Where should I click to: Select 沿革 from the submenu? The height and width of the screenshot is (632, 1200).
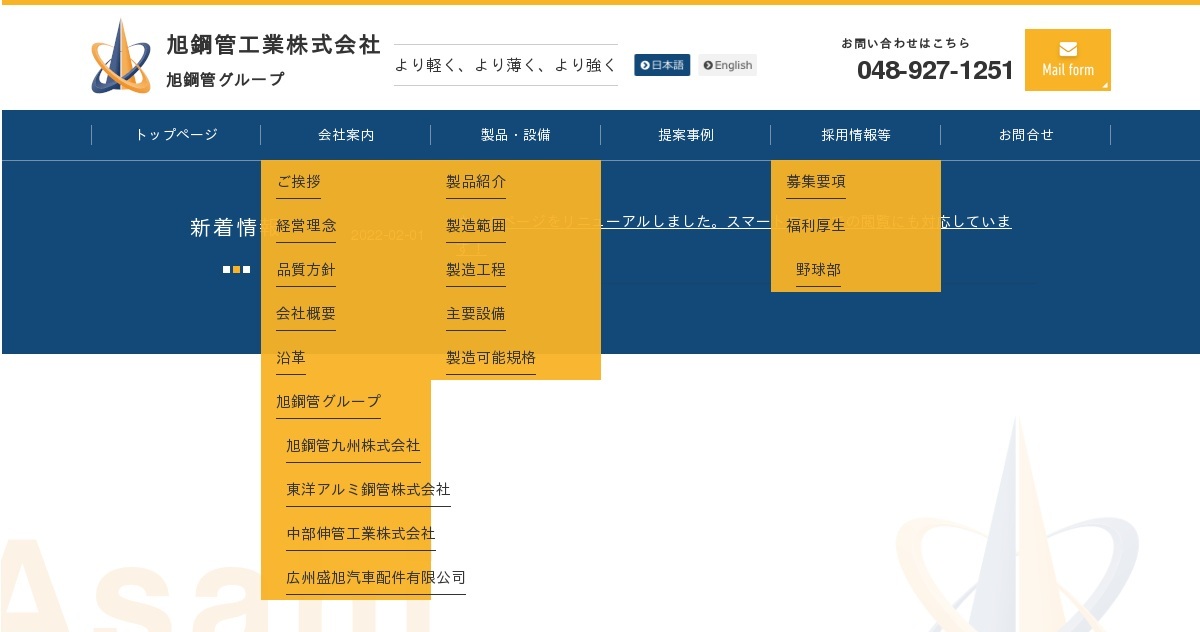point(291,358)
